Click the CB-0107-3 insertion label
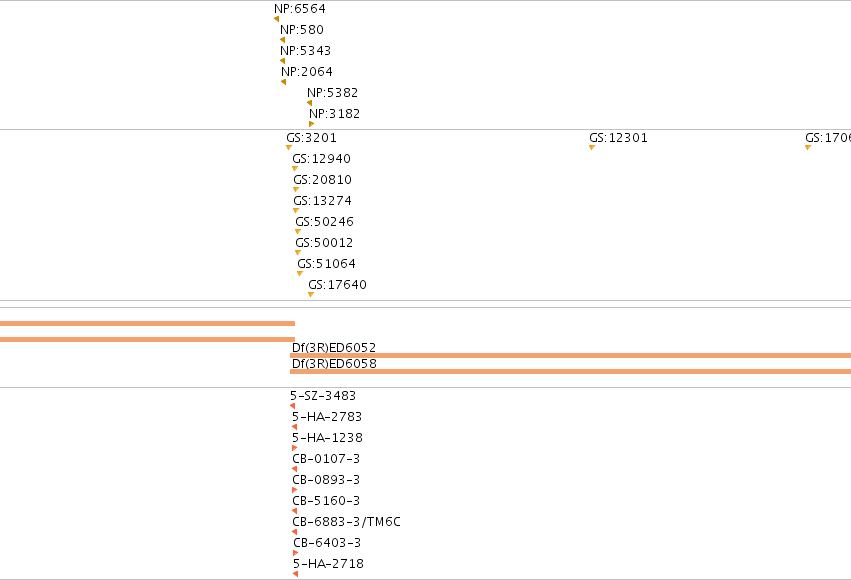 coord(326,459)
